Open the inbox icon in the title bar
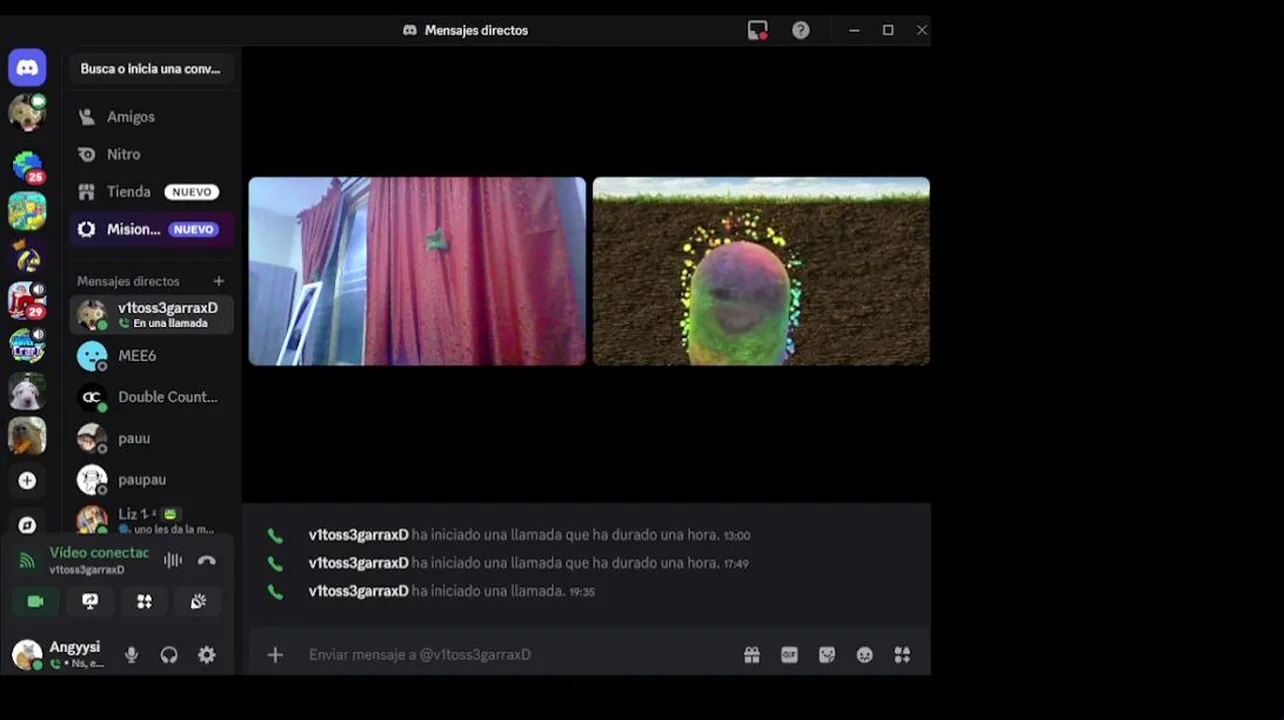Screen dimensions: 1284x720 click(x=758, y=30)
